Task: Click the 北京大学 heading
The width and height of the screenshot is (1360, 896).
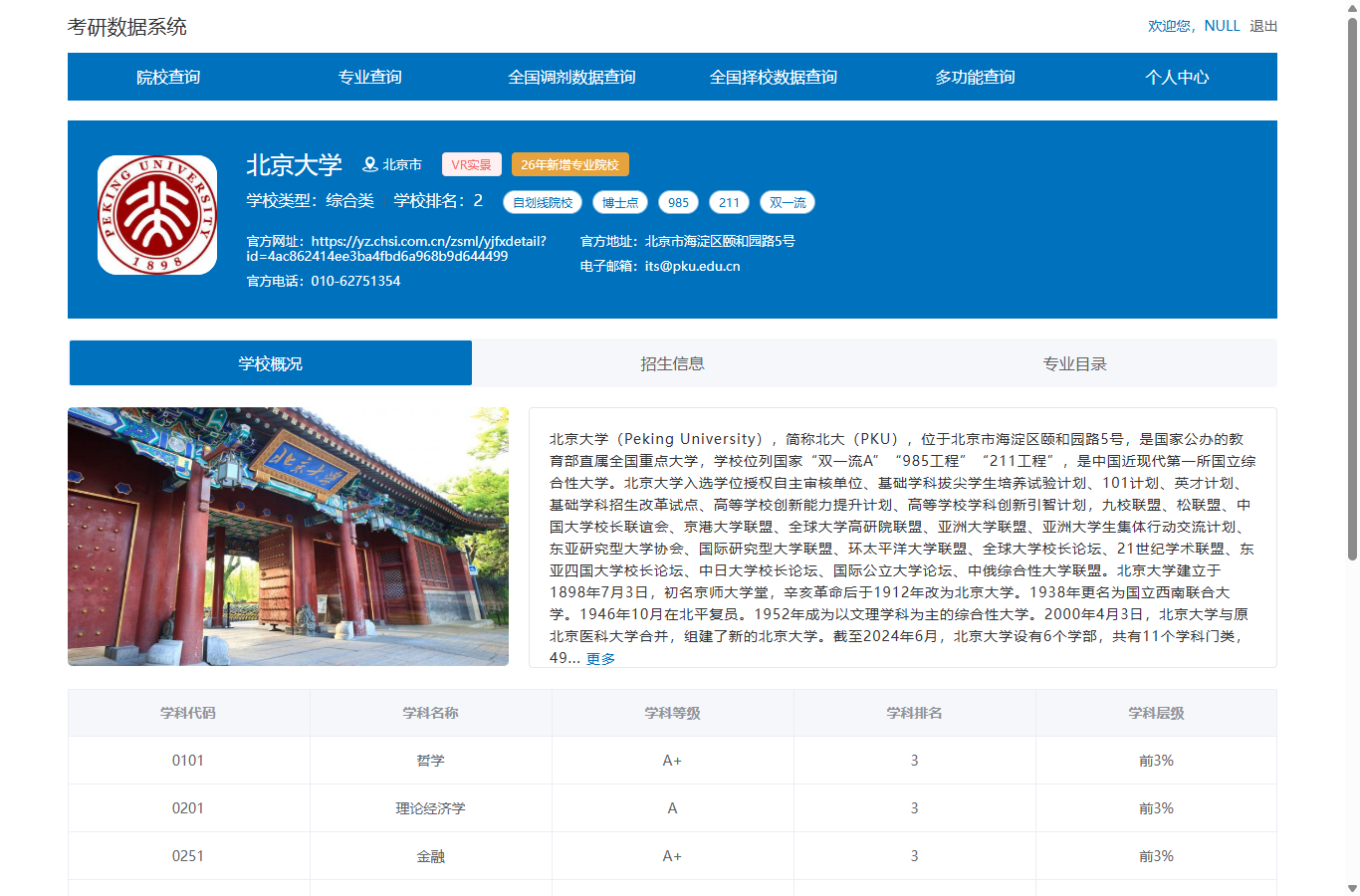Action: (294, 164)
